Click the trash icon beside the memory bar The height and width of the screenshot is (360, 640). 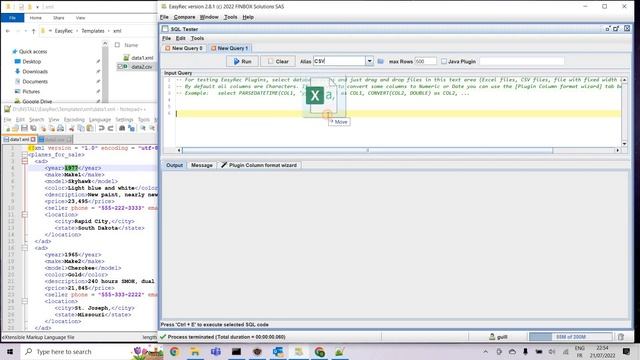coord(621,337)
